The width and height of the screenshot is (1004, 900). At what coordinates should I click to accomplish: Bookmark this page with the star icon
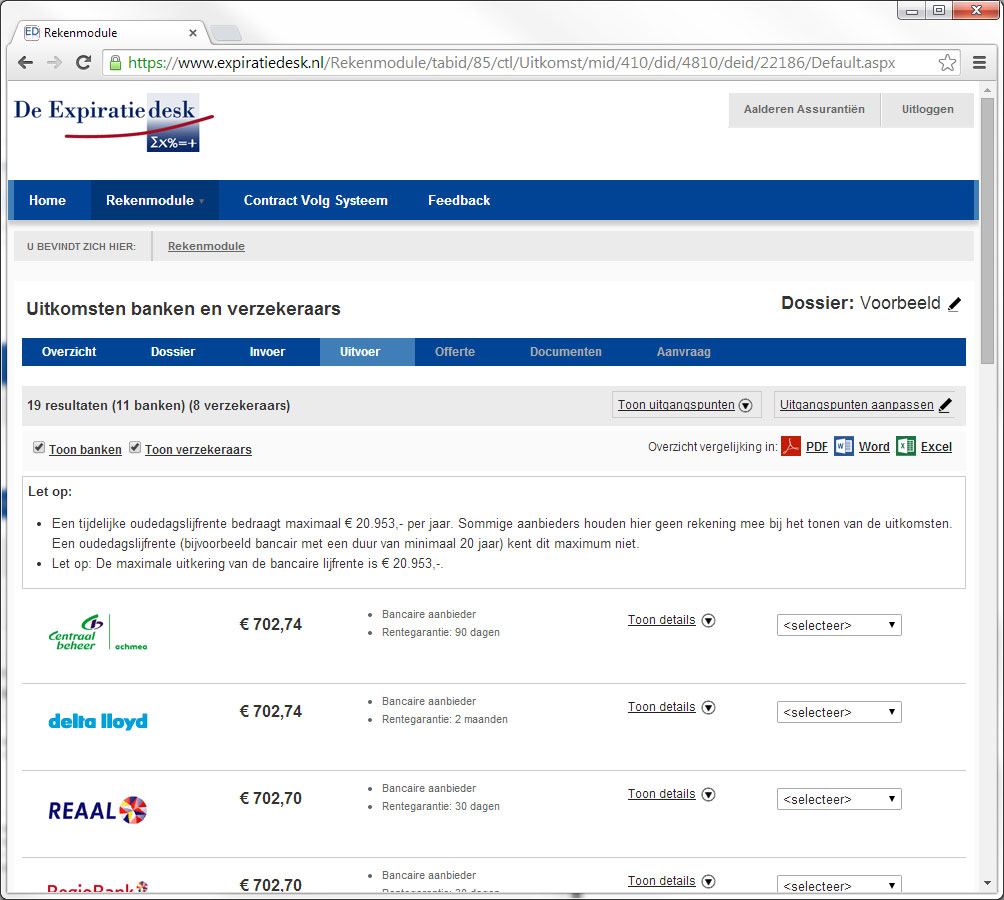[x=947, y=62]
